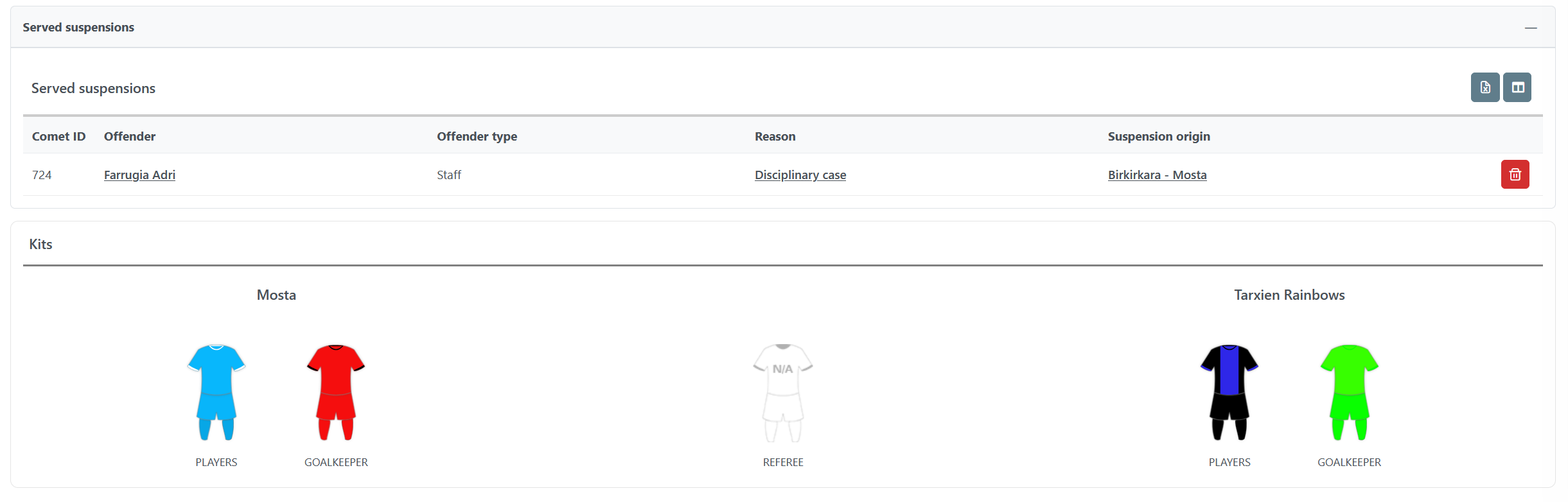Open the Birkirkara - Mosta match link

[x=1157, y=175]
